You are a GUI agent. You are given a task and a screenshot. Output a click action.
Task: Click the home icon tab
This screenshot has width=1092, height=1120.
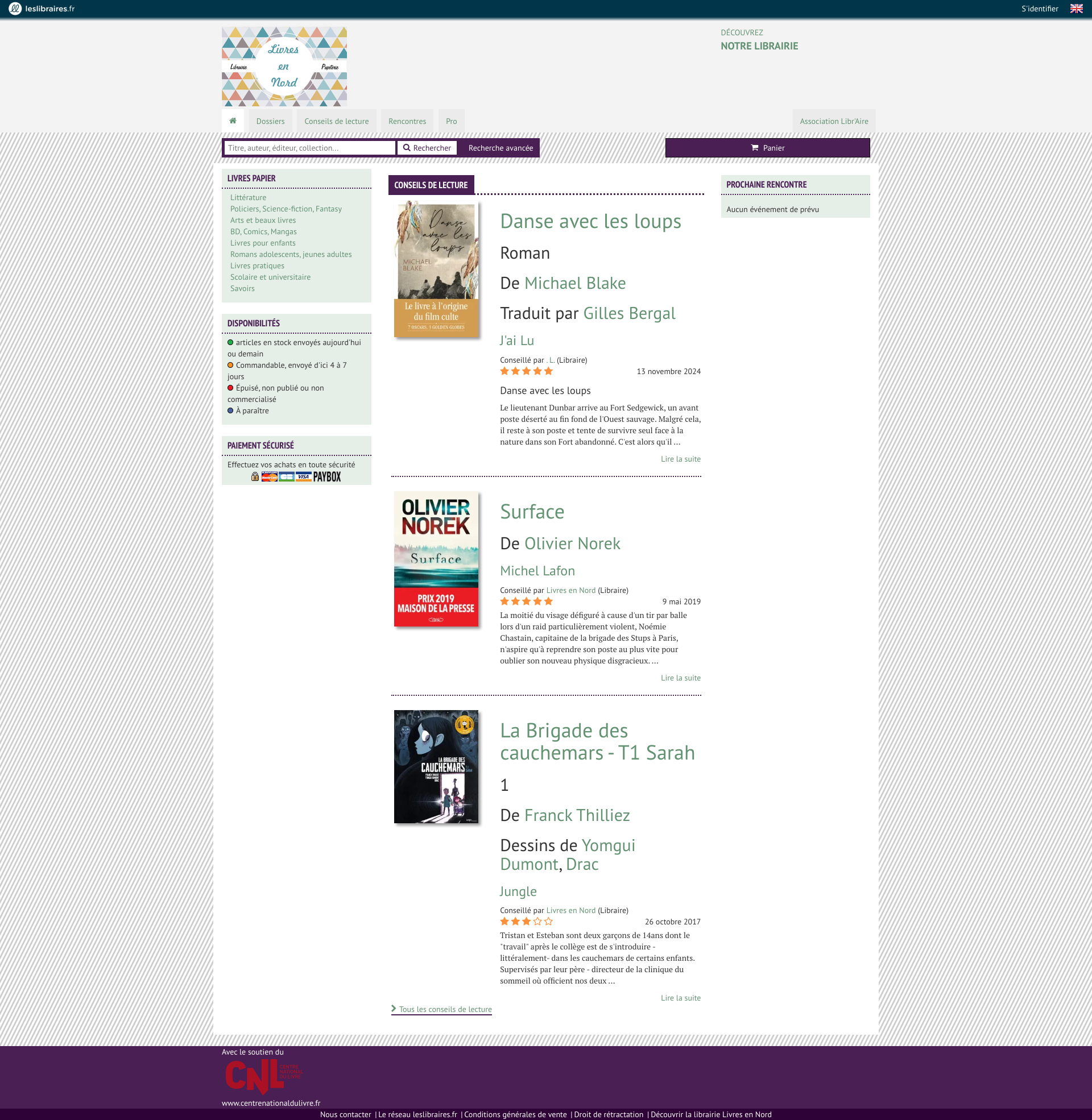[233, 121]
